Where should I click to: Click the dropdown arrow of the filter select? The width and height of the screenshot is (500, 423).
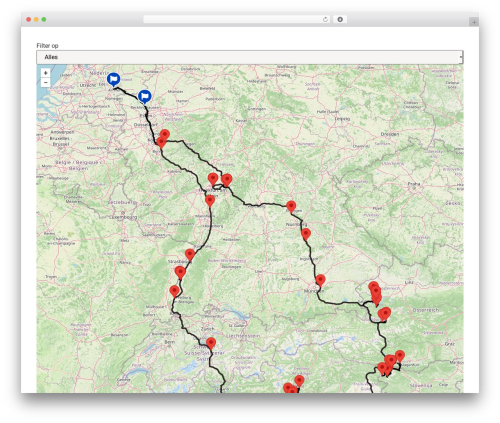(461, 57)
